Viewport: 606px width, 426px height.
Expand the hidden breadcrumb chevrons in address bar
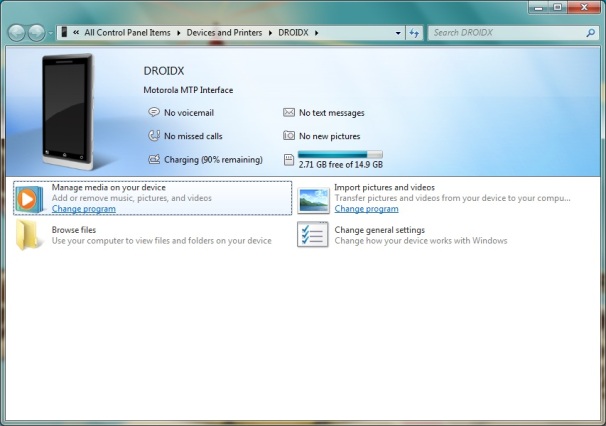click(76, 33)
